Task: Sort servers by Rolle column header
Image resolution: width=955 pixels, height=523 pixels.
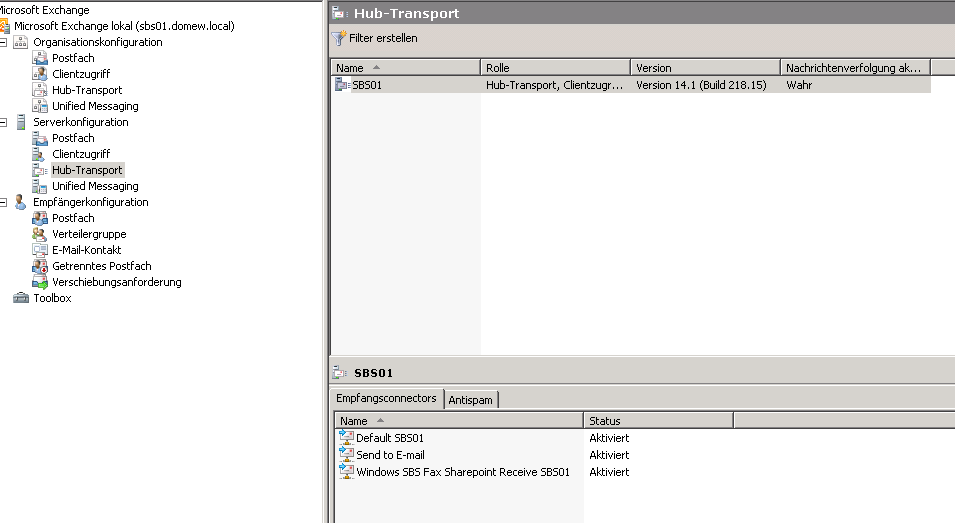Action: click(x=555, y=68)
